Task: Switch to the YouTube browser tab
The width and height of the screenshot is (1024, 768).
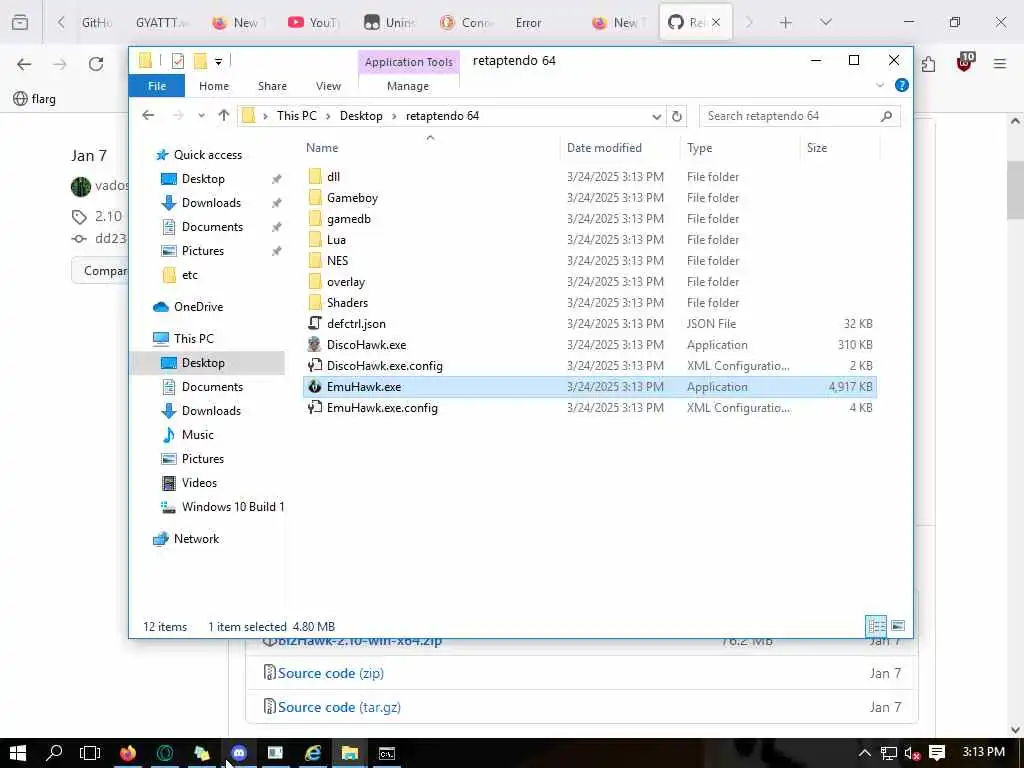Action: (313, 22)
